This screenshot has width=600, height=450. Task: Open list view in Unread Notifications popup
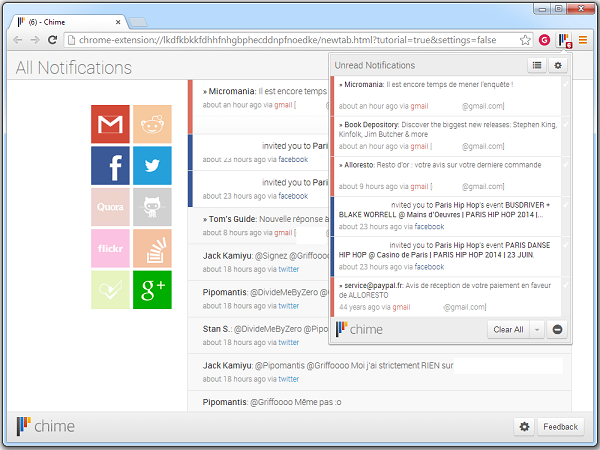coord(537,65)
